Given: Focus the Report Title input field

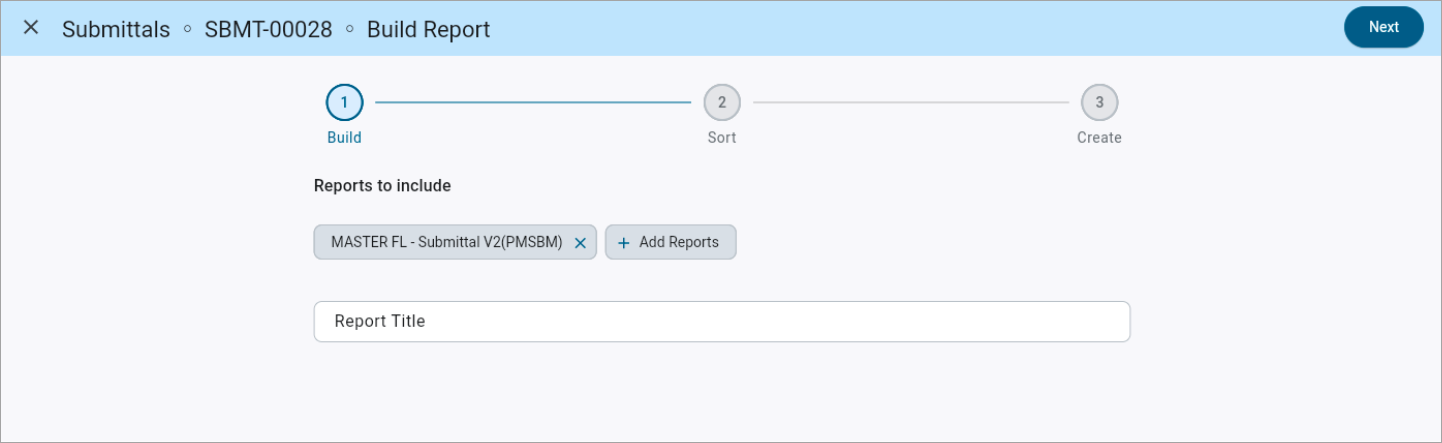Looking at the screenshot, I should click(722, 322).
